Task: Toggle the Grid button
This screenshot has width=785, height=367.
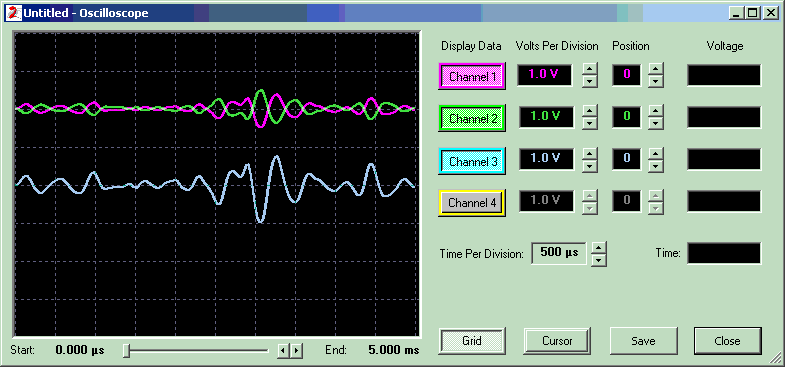Action: pyautogui.click(x=472, y=341)
